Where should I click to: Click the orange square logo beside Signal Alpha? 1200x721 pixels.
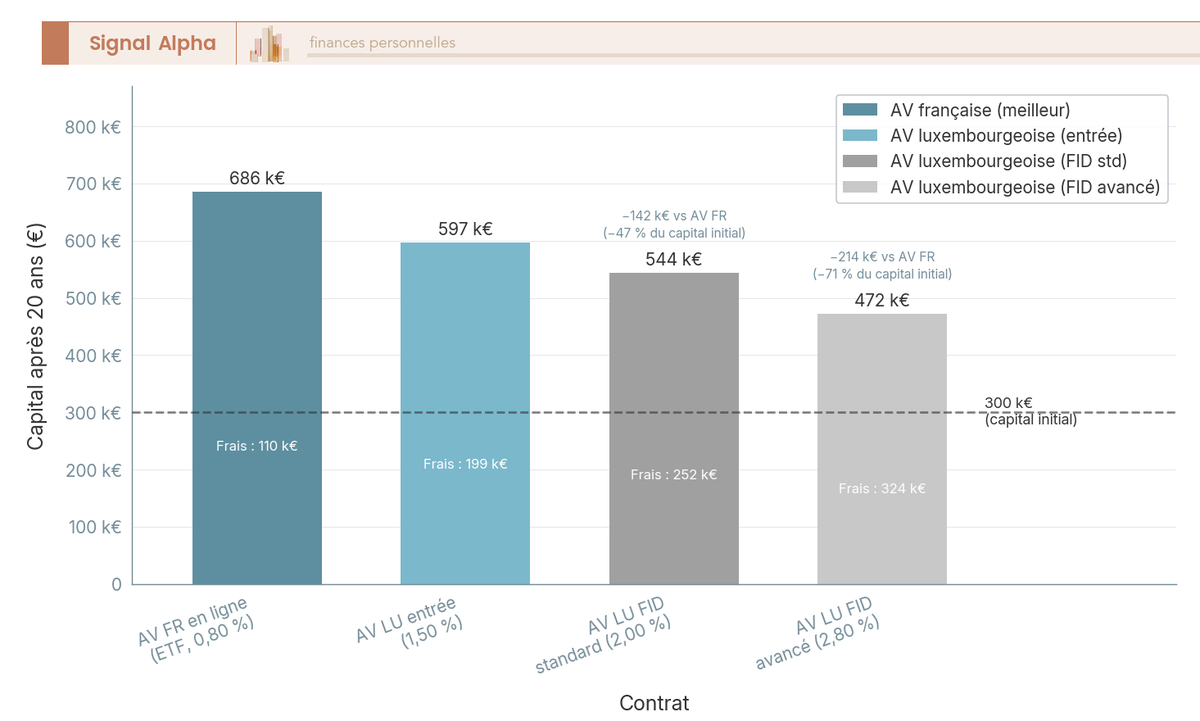(x=55, y=43)
